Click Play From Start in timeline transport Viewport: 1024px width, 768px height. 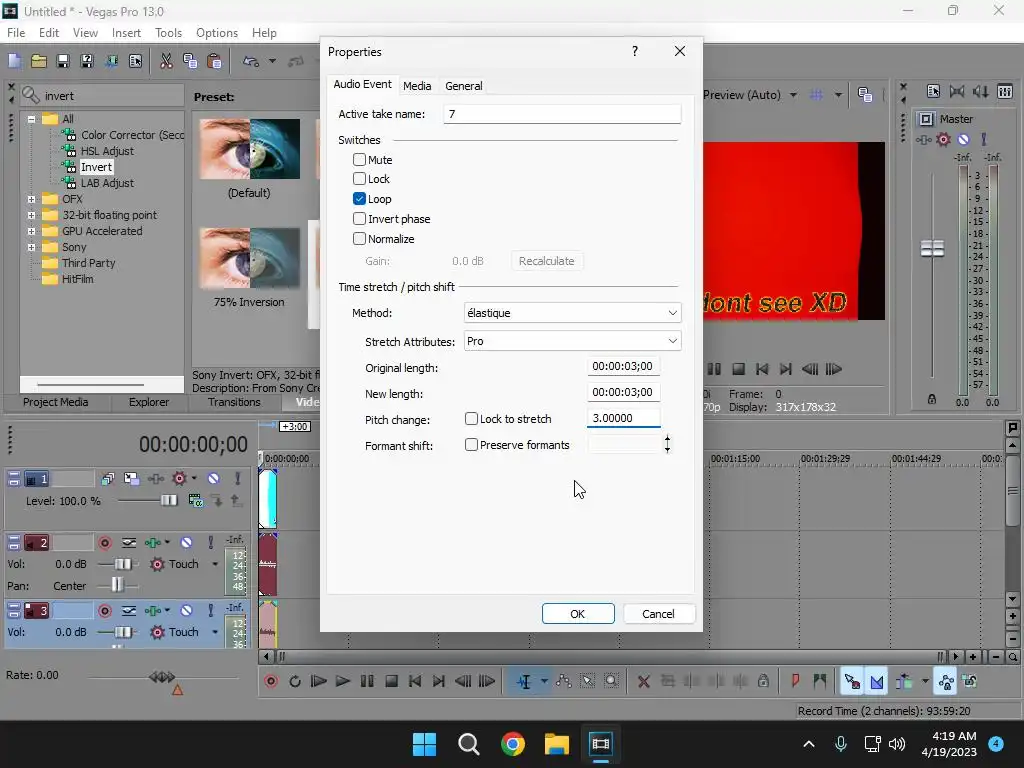[x=319, y=682]
